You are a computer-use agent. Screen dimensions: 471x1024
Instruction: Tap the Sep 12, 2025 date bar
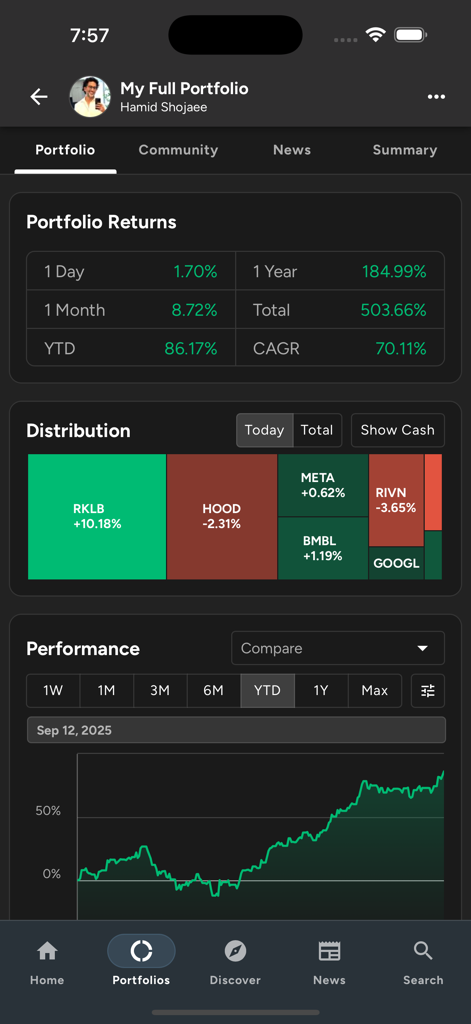pyautogui.click(x=236, y=730)
